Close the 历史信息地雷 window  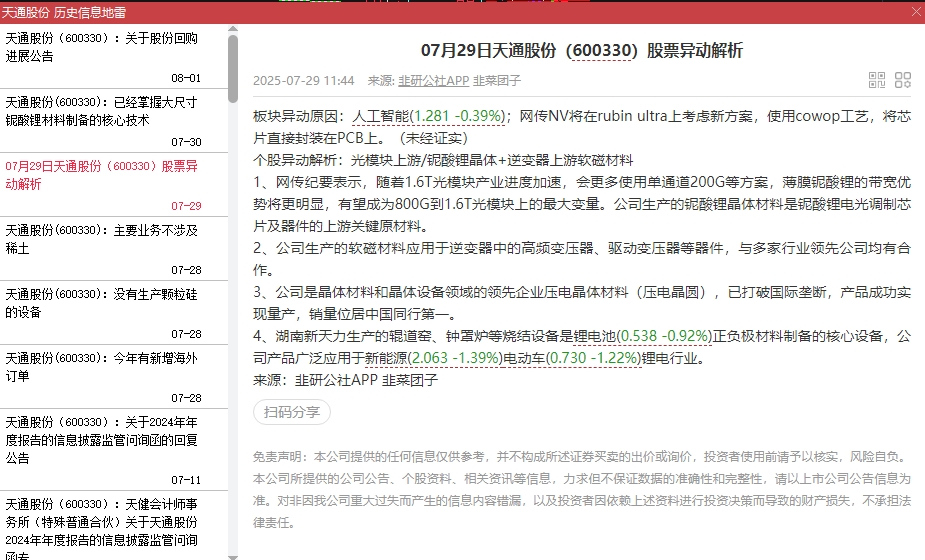click(916, 12)
